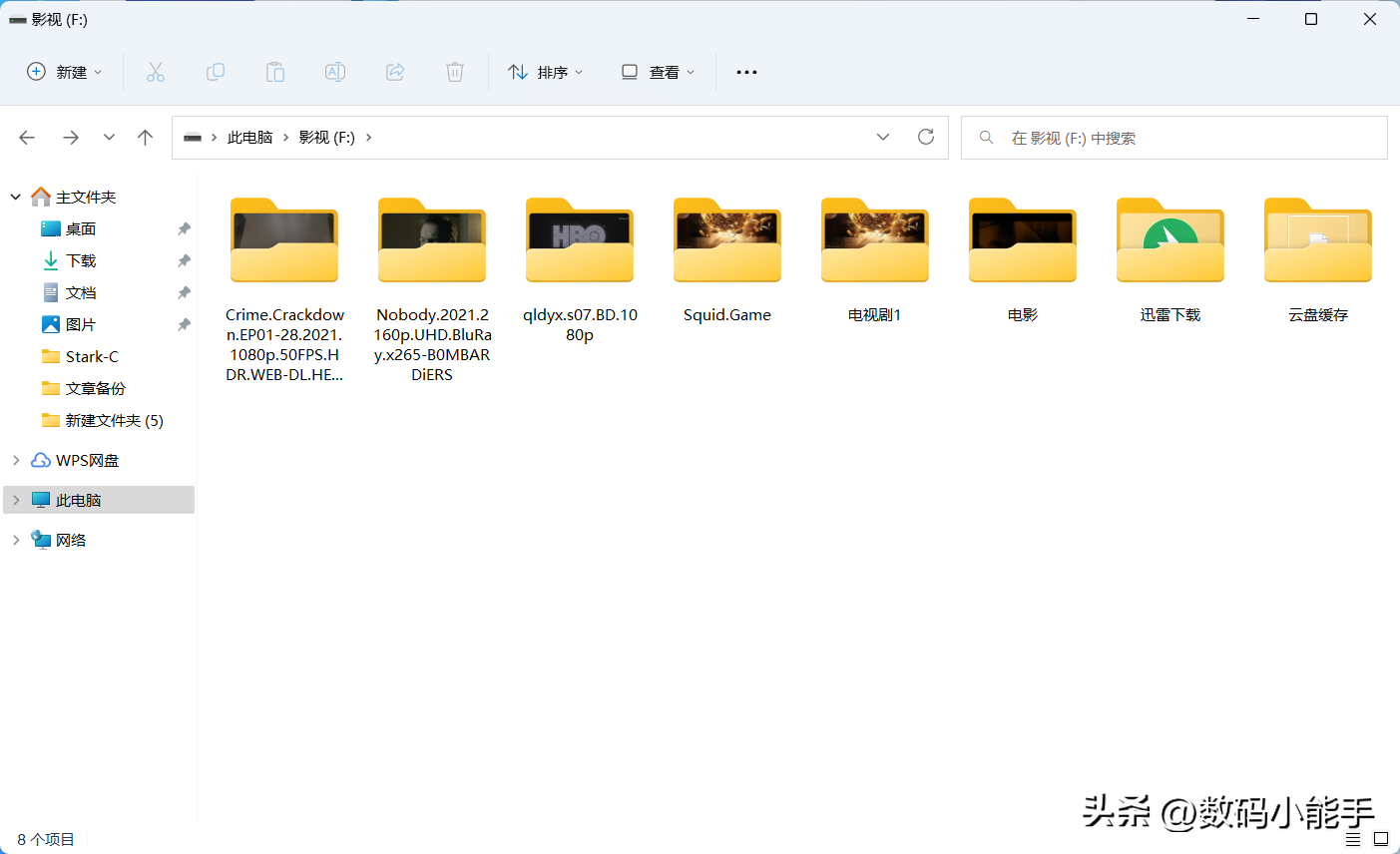Expand the WPS网盘 tree node

(16, 460)
